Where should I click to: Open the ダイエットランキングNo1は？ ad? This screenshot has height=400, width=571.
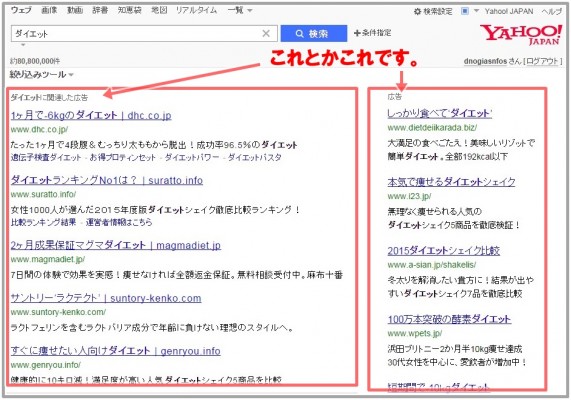107,180
